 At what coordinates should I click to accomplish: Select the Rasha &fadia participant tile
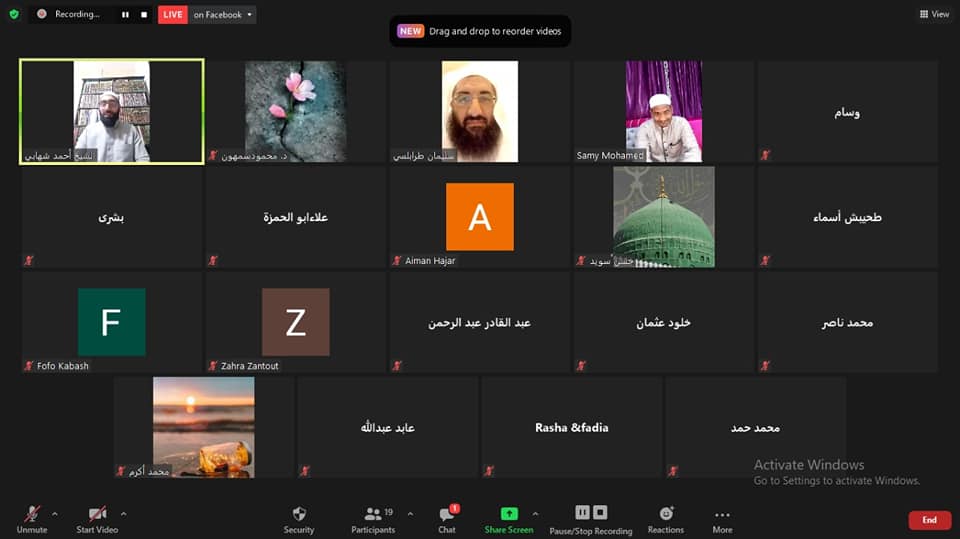coord(572,428)
